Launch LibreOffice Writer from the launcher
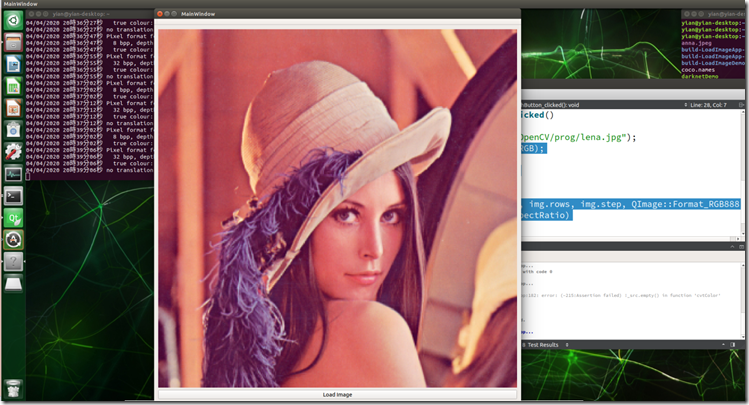The height and width of the screenshot is (405, 749). 13,64
